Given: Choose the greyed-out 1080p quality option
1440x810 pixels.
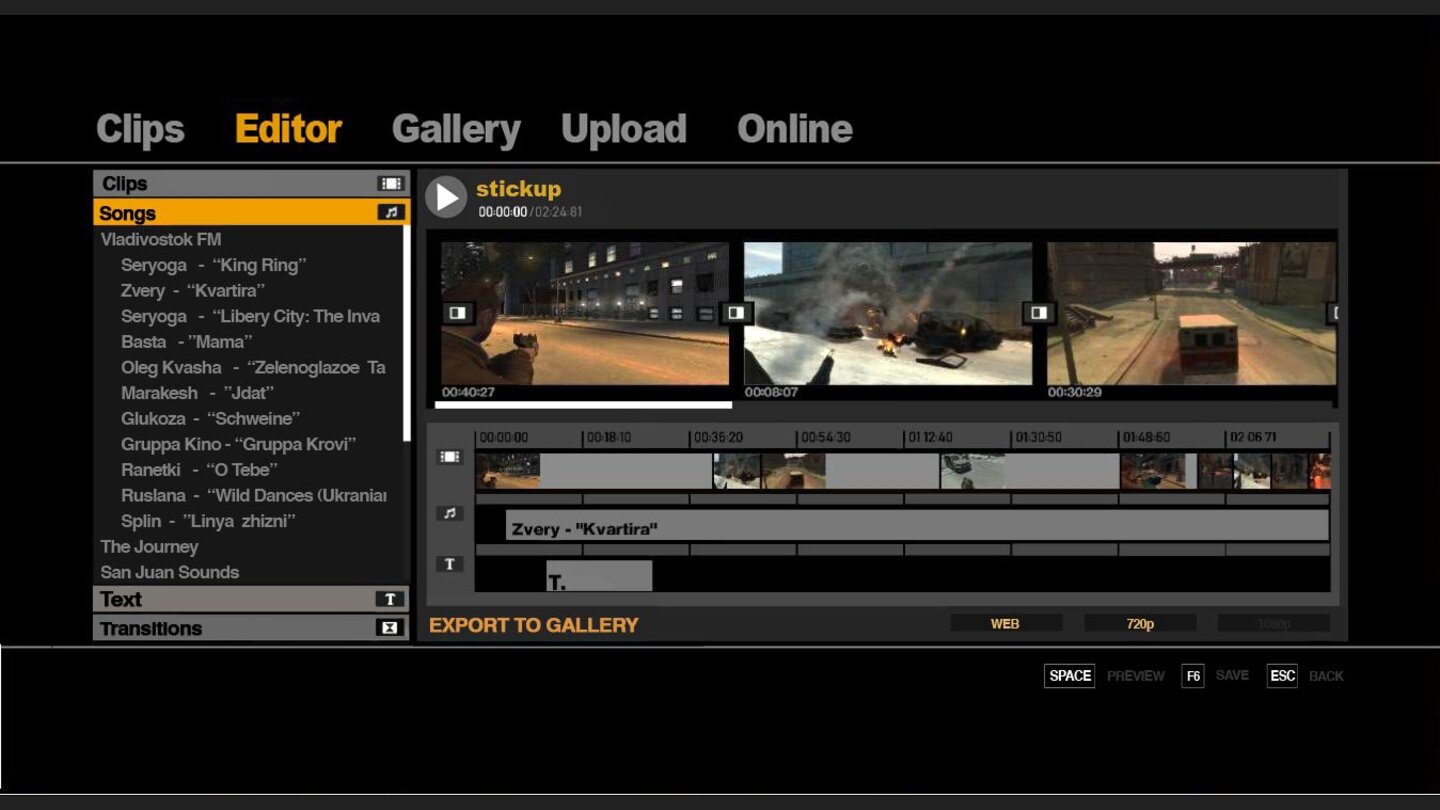Looking at the screenshot, I should point(1274,623).
